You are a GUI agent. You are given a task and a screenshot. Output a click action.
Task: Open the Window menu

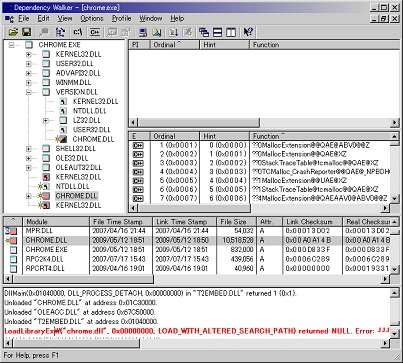[x=151, y=19]
